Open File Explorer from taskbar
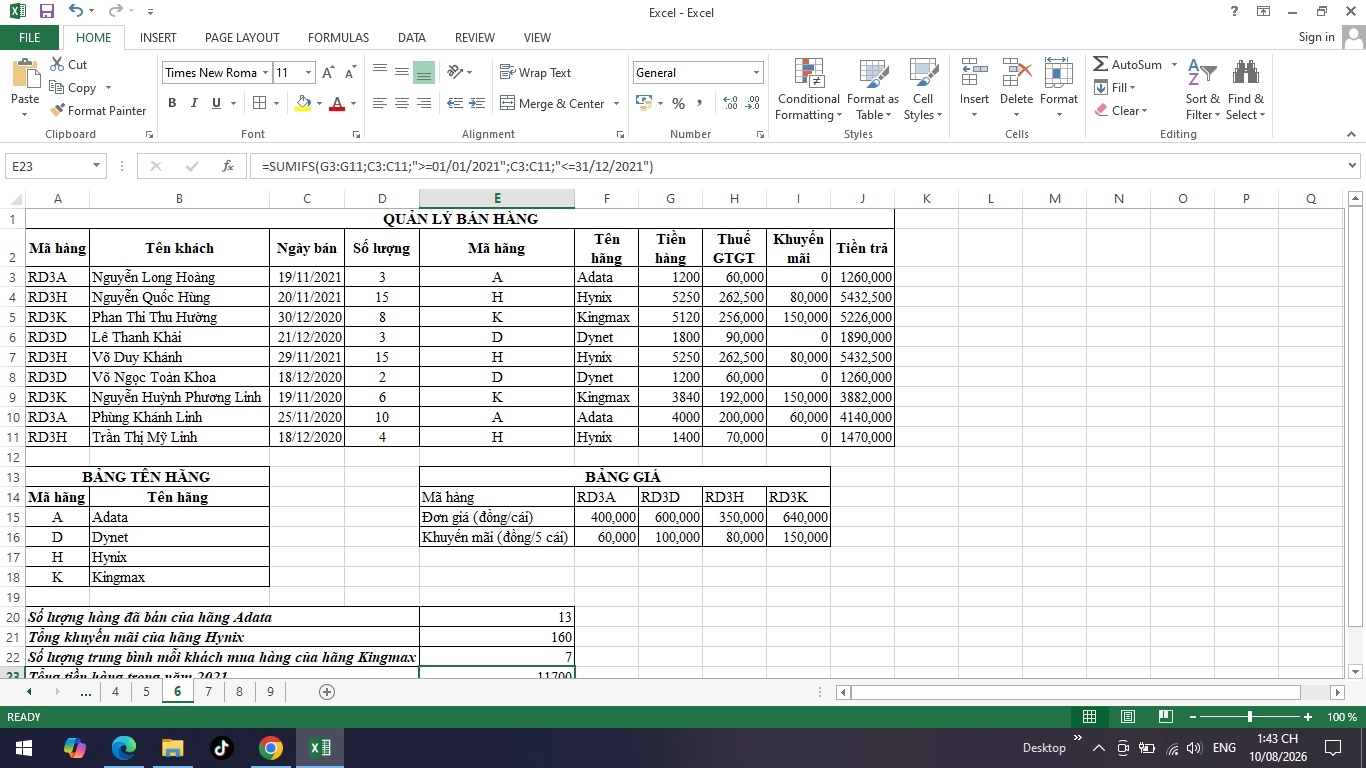The image size is (1366, 768). (173, 747)
